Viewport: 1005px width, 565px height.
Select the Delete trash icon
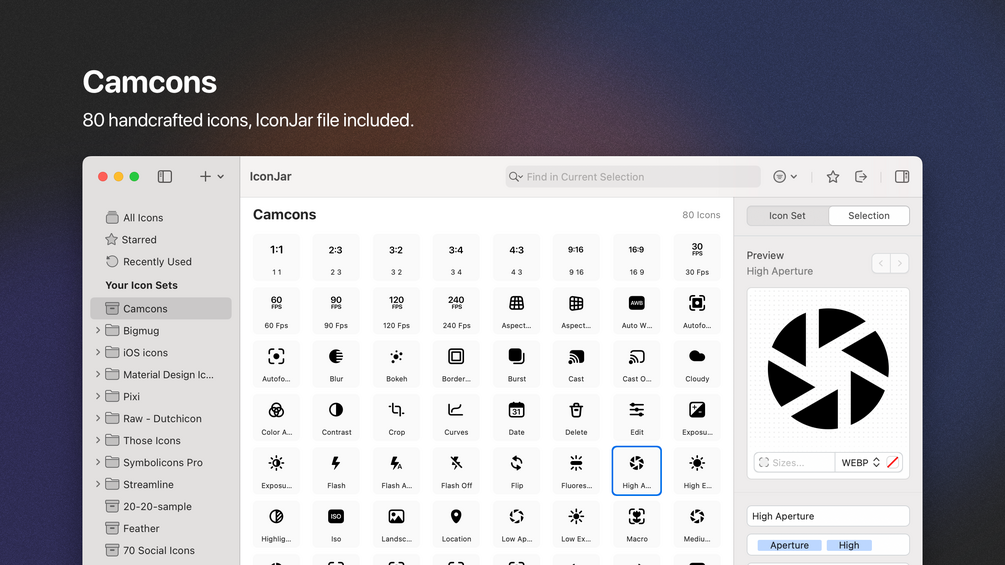576,418
